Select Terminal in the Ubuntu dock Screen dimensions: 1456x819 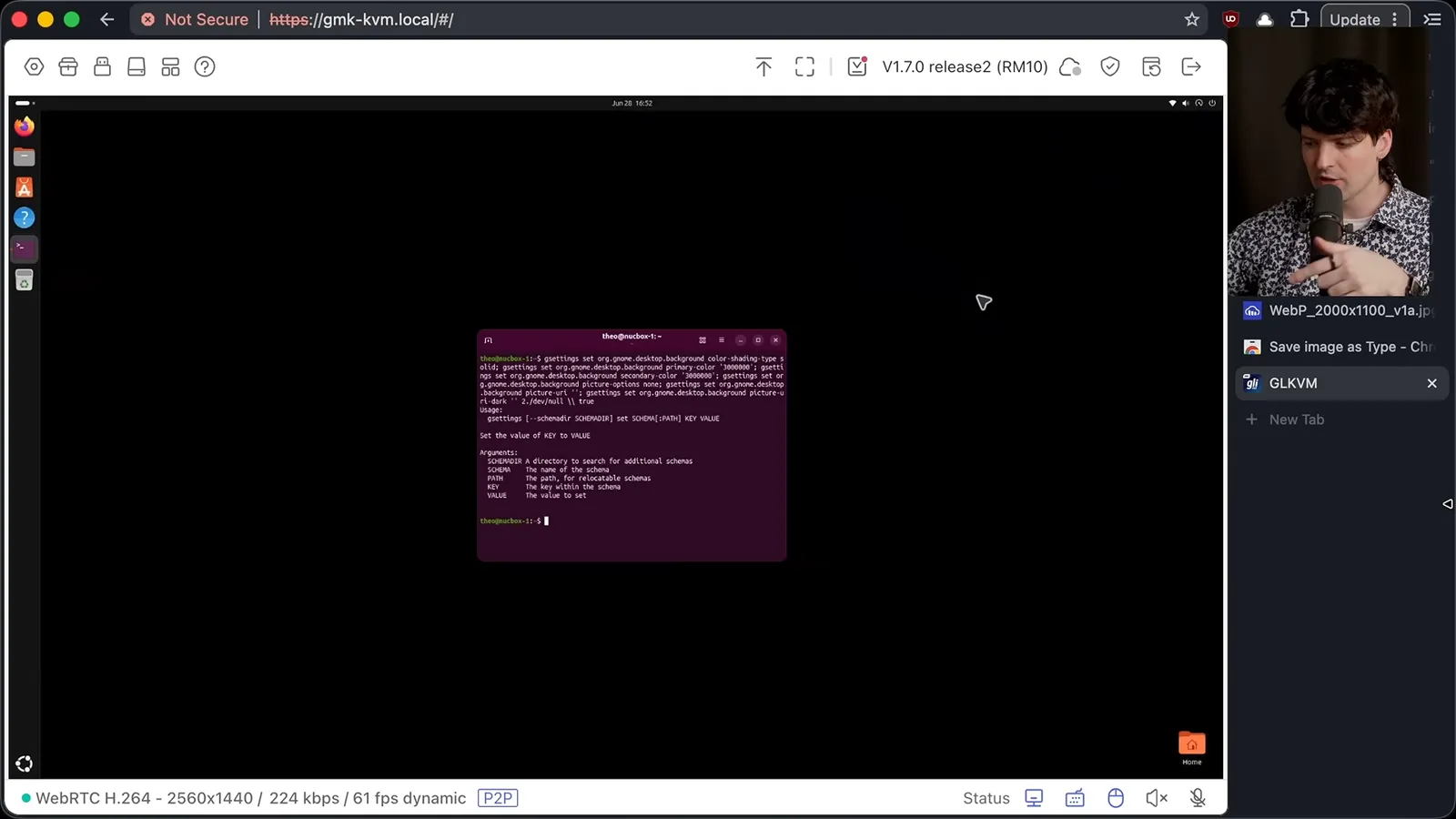[x=25, y=248]
